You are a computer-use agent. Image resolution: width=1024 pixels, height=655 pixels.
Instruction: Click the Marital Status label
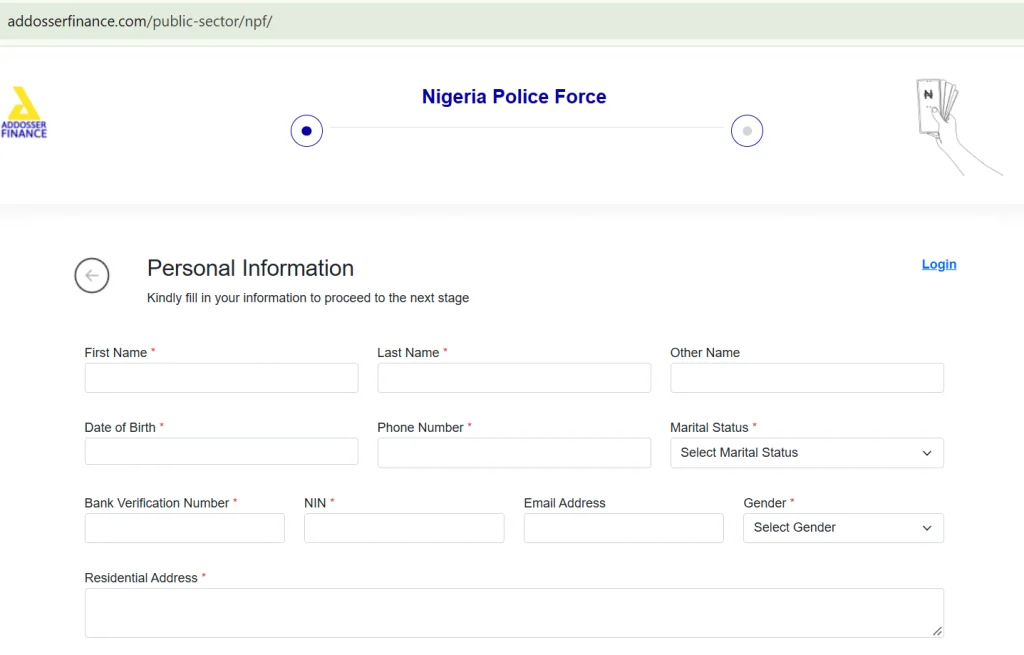pos(709,428)
